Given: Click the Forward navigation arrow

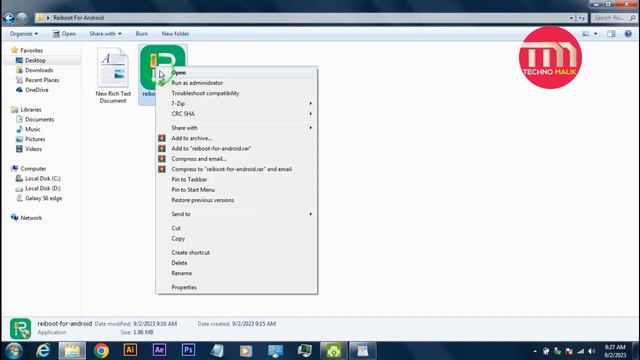Looking at the screenshot, I should click(22, 18).
